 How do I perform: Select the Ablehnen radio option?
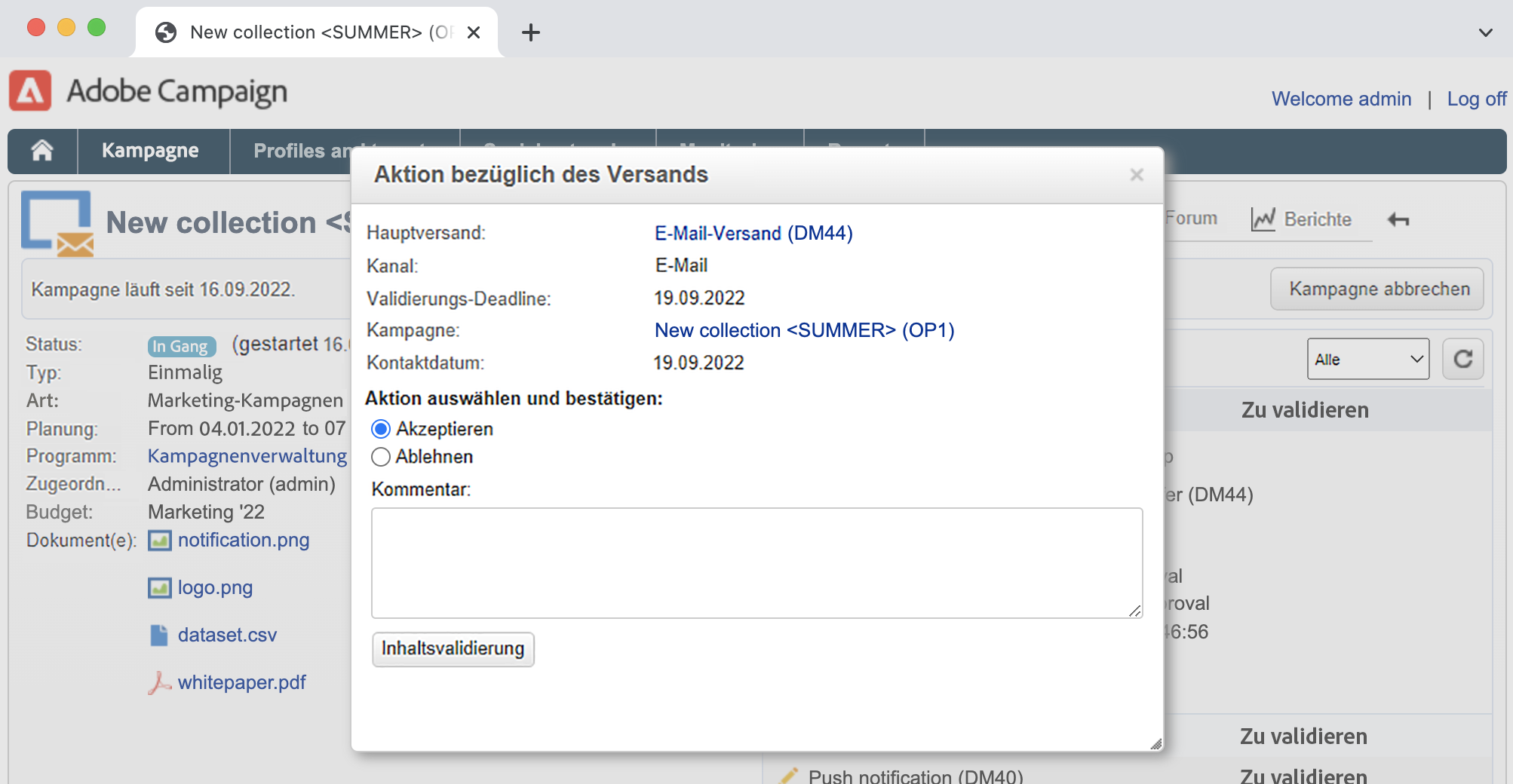(381, 457)
